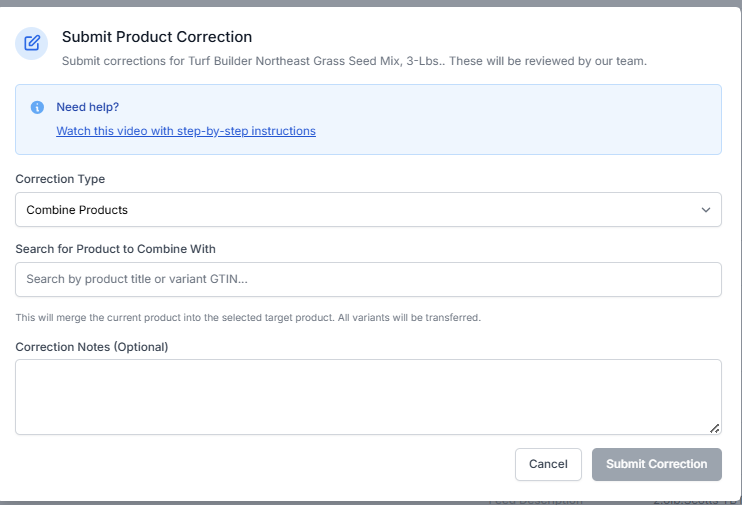Click the Submit Product Correction heading
Screen dimensions: 742x505
click(x=157, y=37)
